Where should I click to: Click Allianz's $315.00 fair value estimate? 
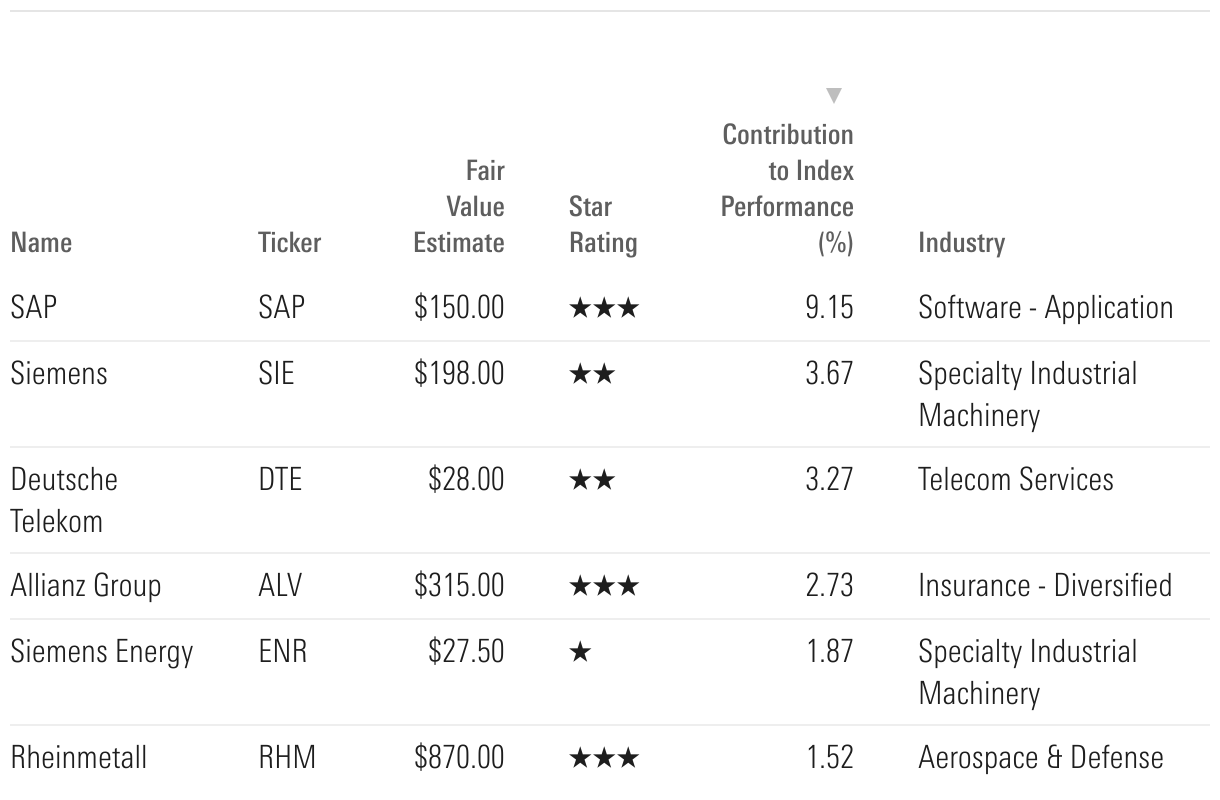(x=459, y=585)
